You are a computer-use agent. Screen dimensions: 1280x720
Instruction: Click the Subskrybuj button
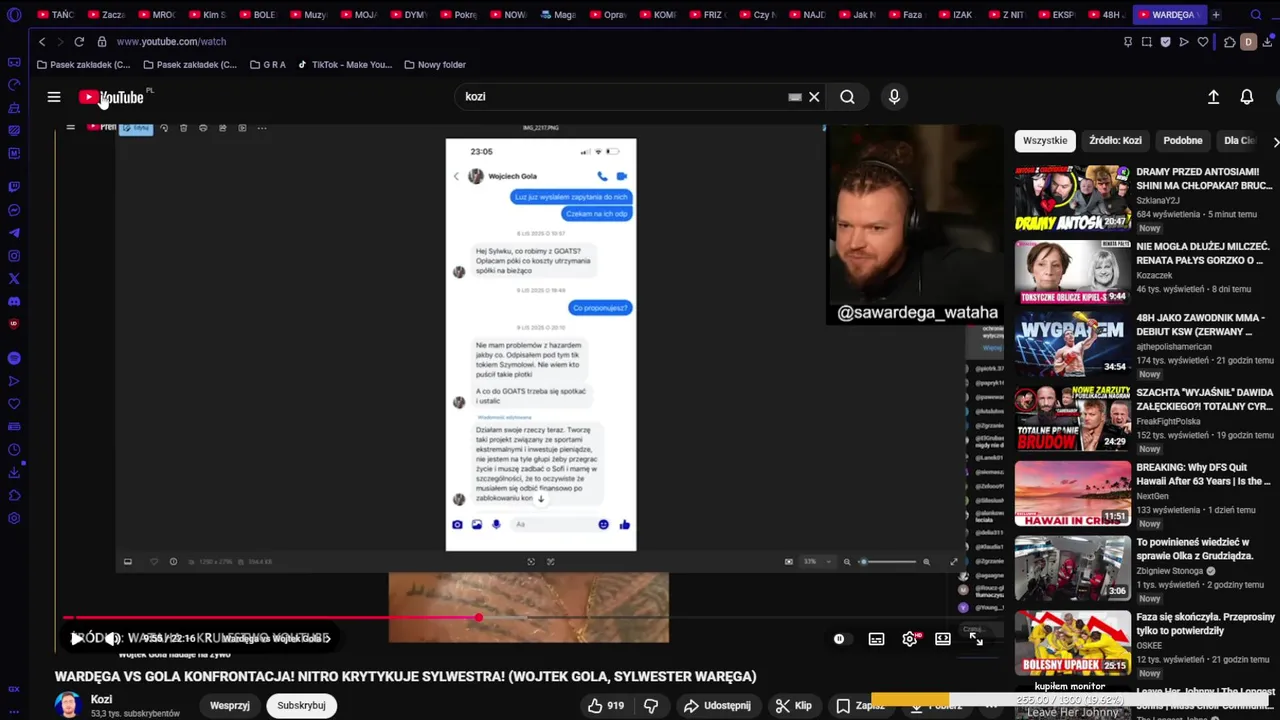301,705
